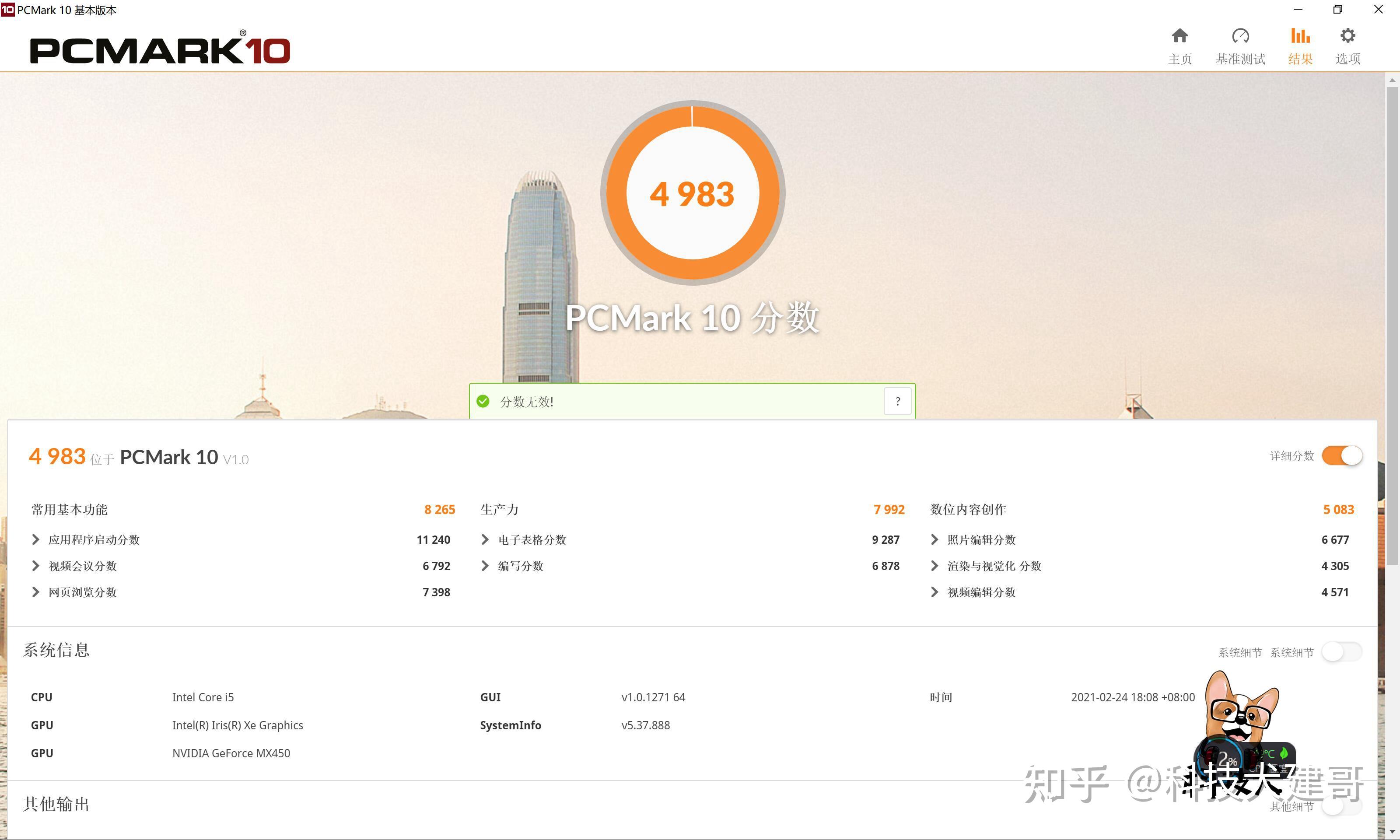
Task: Click the 数位内容创作 score 5 083
Action: pos(1338,509)
